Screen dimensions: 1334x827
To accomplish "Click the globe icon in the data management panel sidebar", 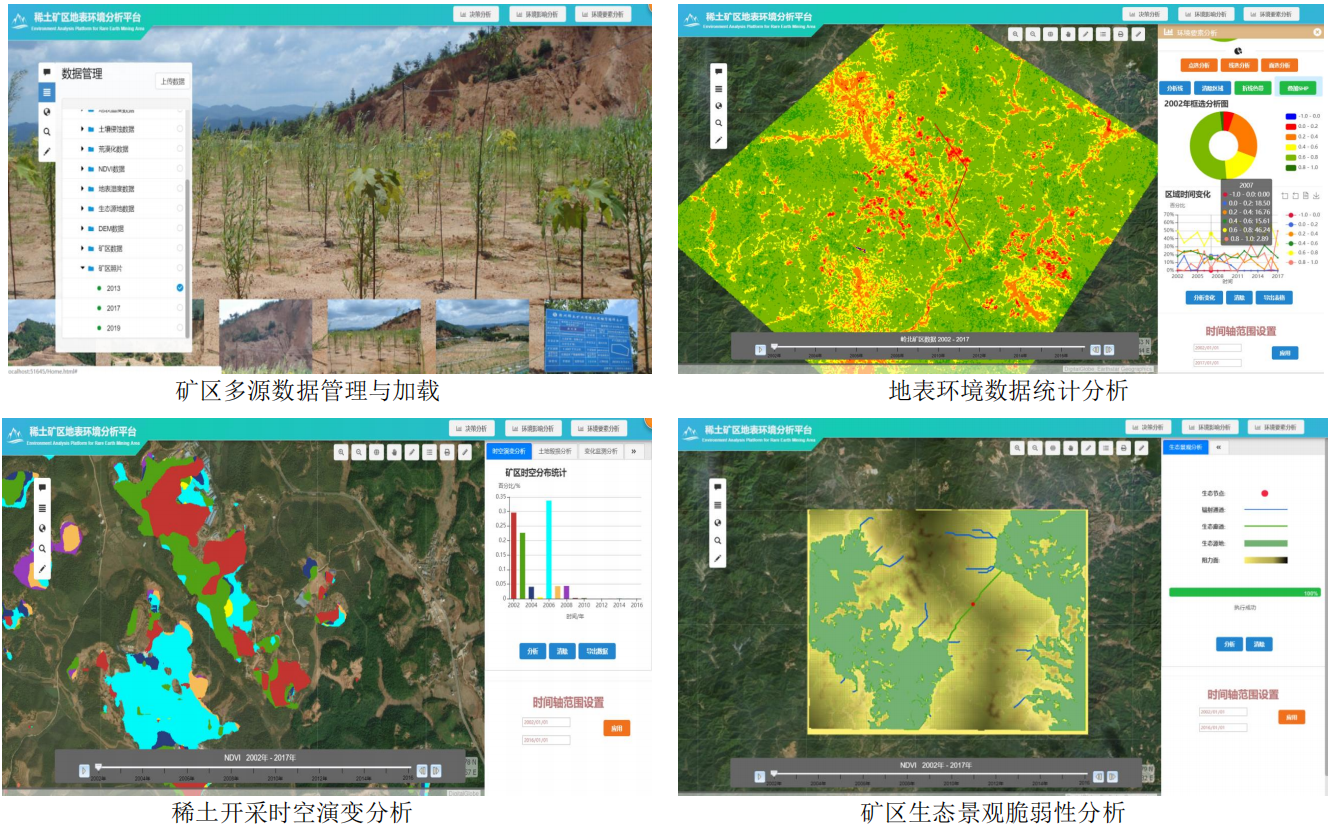I will [x=46, y=112].
